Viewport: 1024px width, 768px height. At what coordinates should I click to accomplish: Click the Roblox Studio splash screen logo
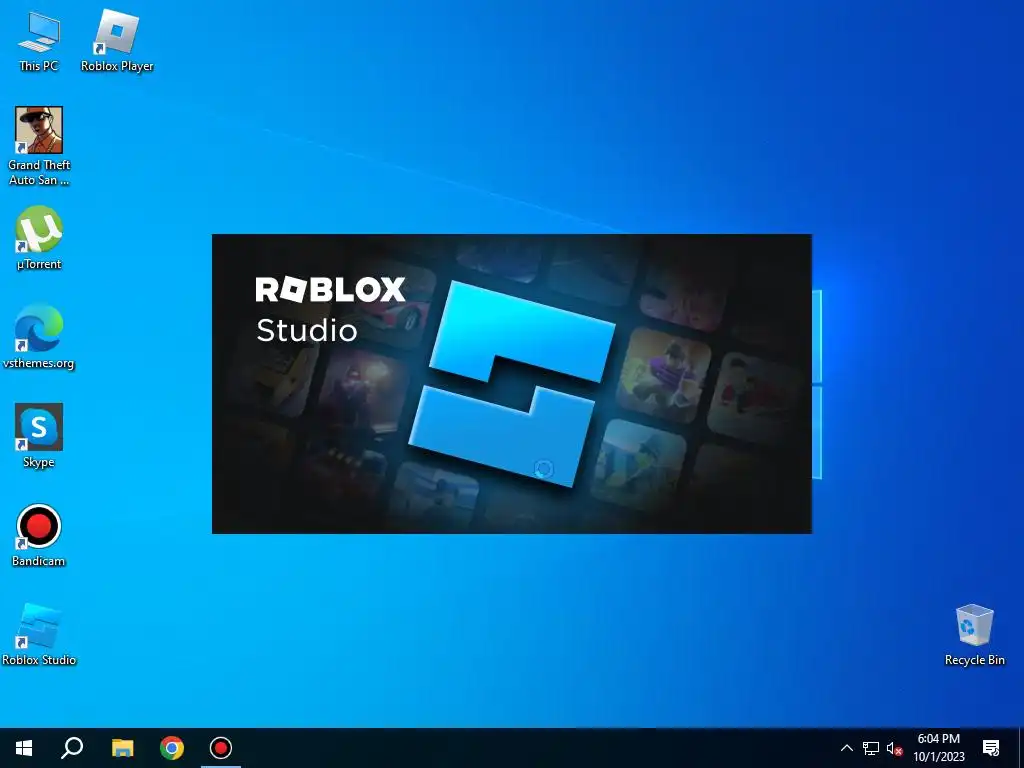511,384
